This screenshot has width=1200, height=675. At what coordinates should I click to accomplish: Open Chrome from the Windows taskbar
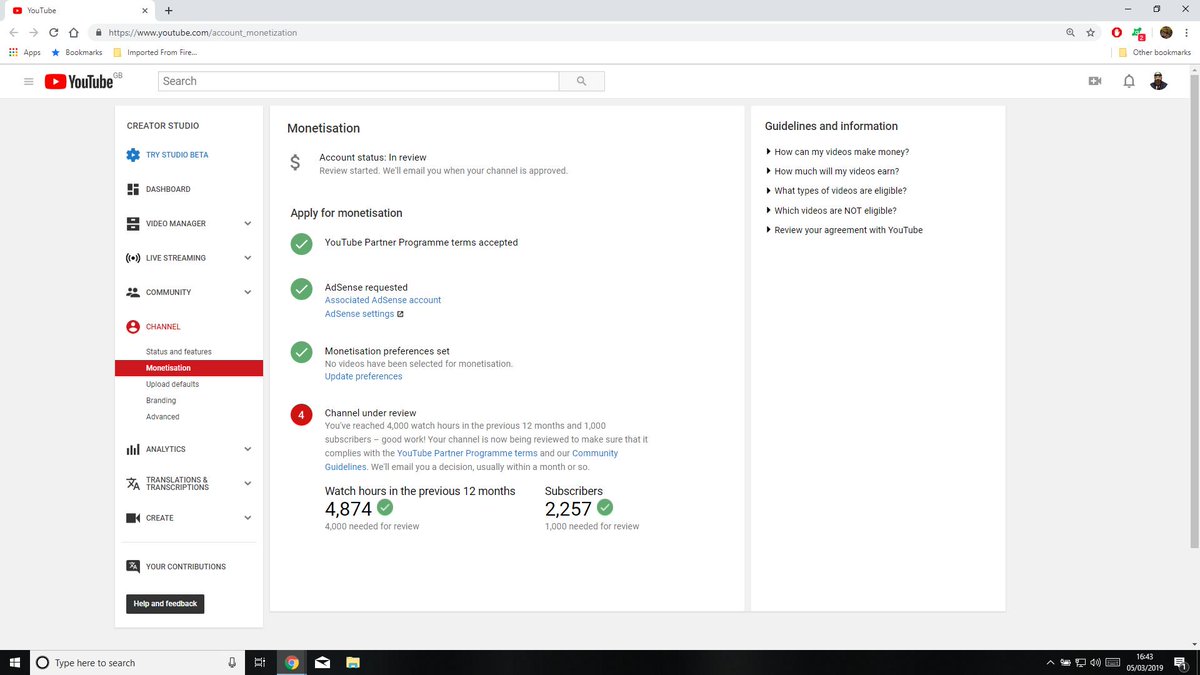(291, 662)
